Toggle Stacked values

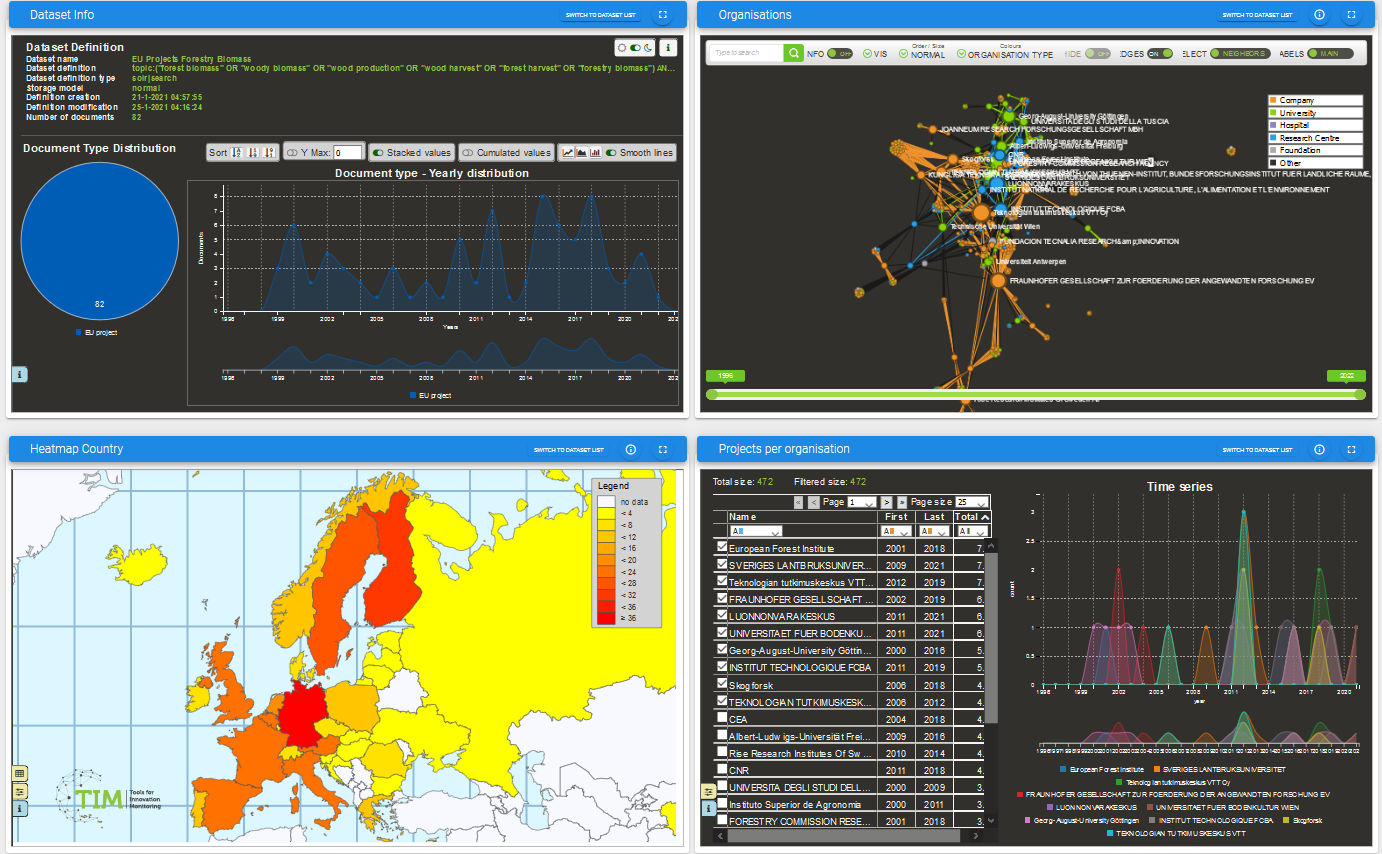378,153
